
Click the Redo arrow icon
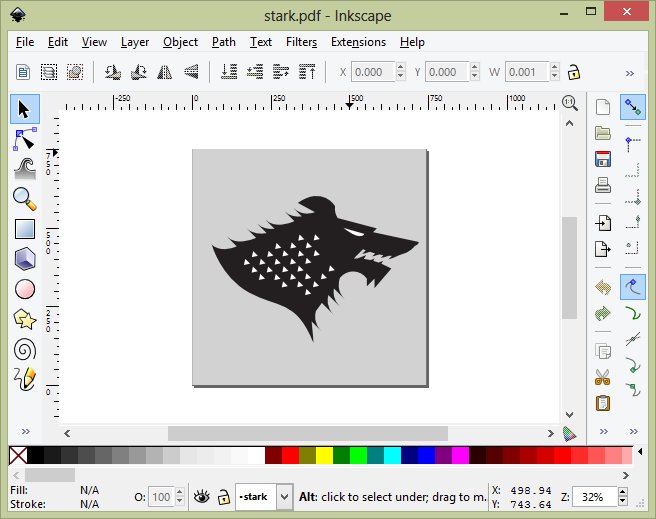pos(603,313)
